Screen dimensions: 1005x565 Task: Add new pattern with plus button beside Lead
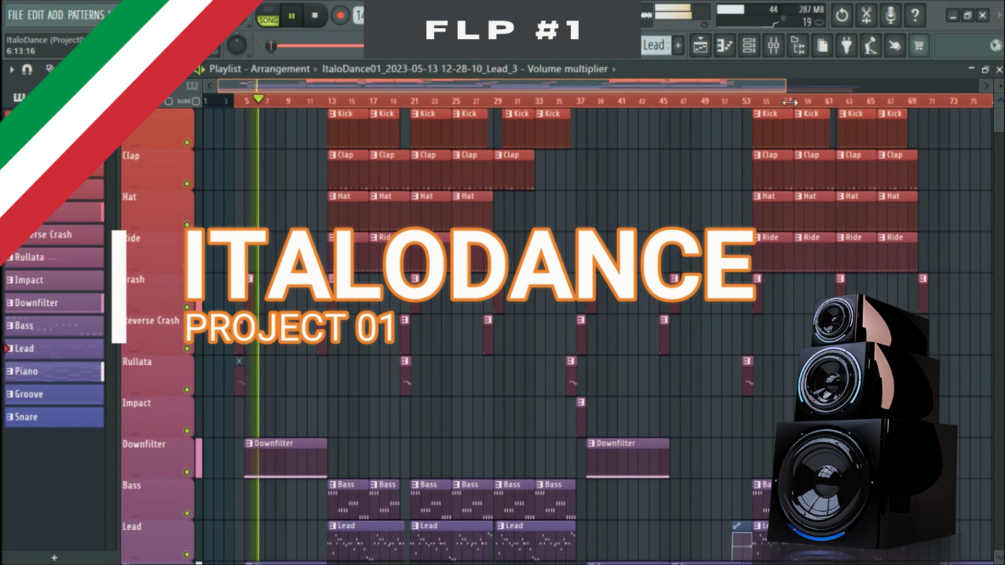click(x=678, y=45)
